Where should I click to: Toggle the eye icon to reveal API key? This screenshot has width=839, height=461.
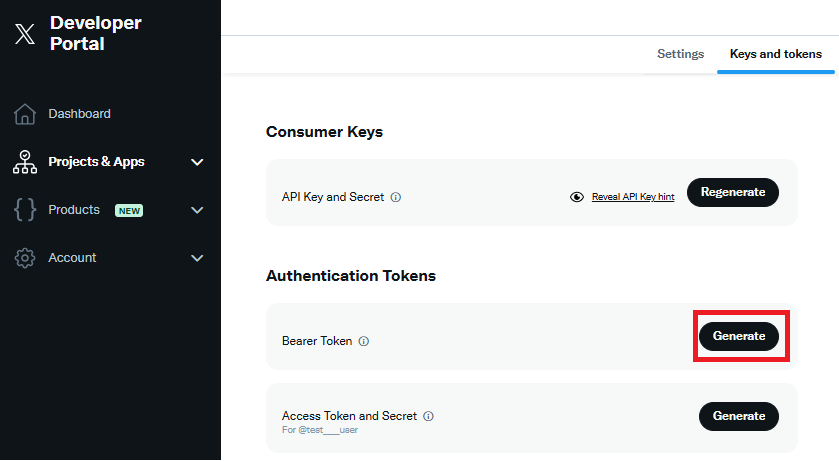pyautogui.click(x=577, y=197)
